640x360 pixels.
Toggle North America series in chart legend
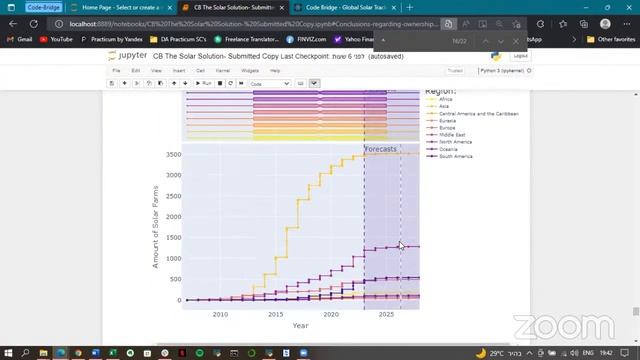click(x=449, y=142)
